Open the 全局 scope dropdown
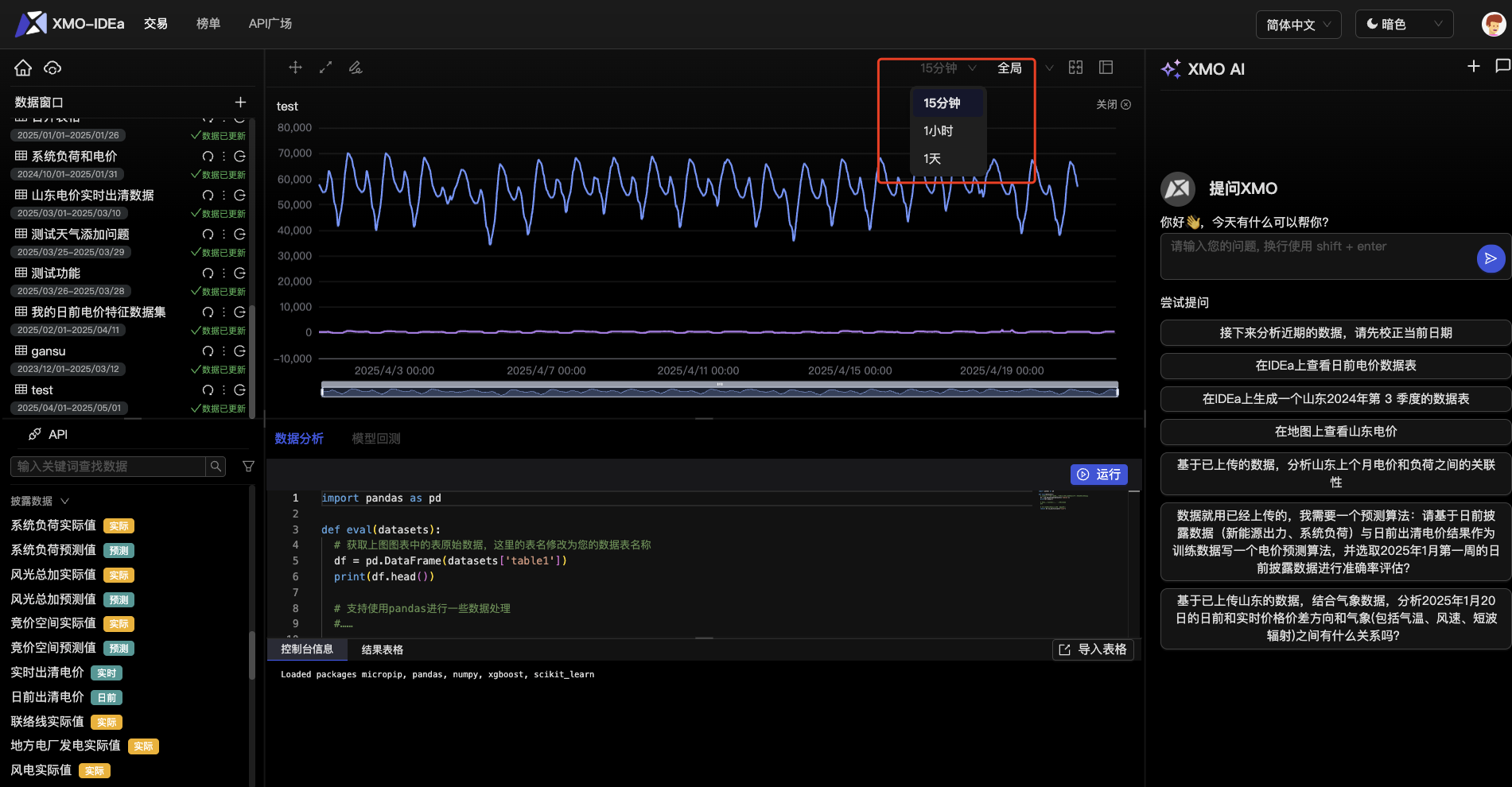The width and height of the screenshot is (1512, 787). pyautogui.click(x=1025, y=68)
